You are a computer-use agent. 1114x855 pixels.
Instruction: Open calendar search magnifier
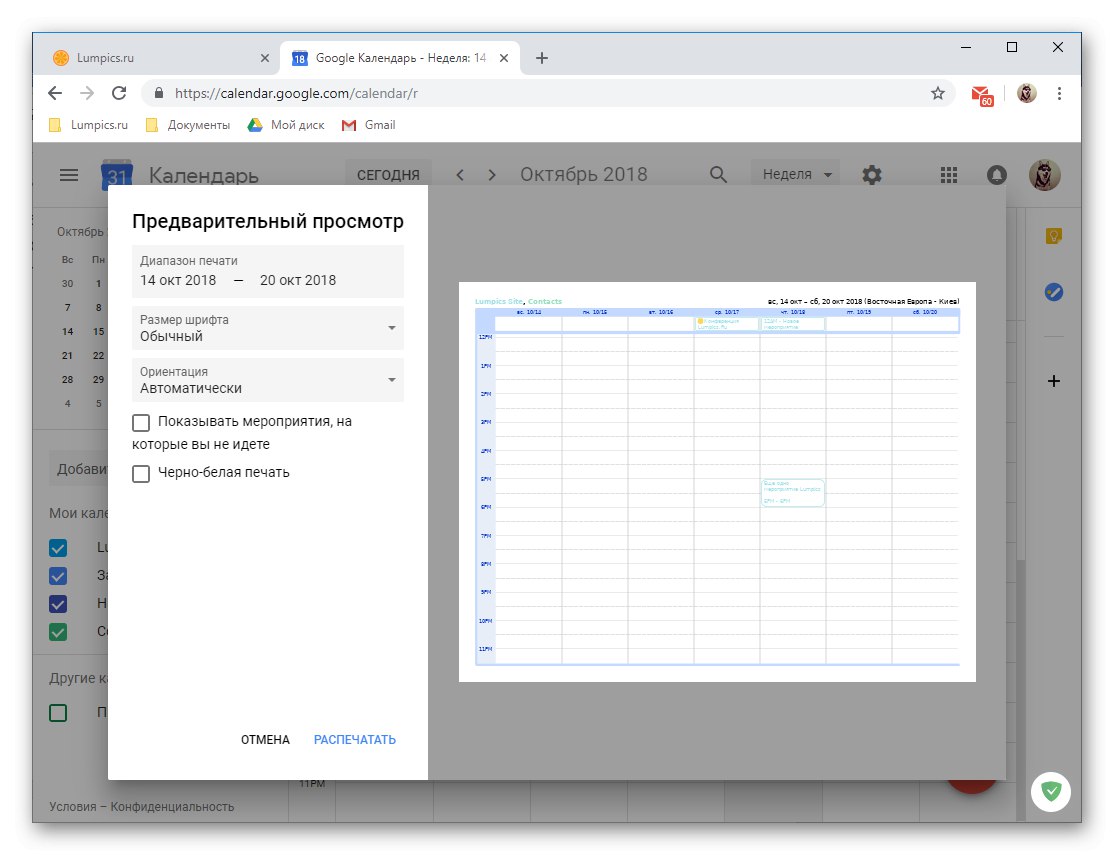tap(718, 175)
